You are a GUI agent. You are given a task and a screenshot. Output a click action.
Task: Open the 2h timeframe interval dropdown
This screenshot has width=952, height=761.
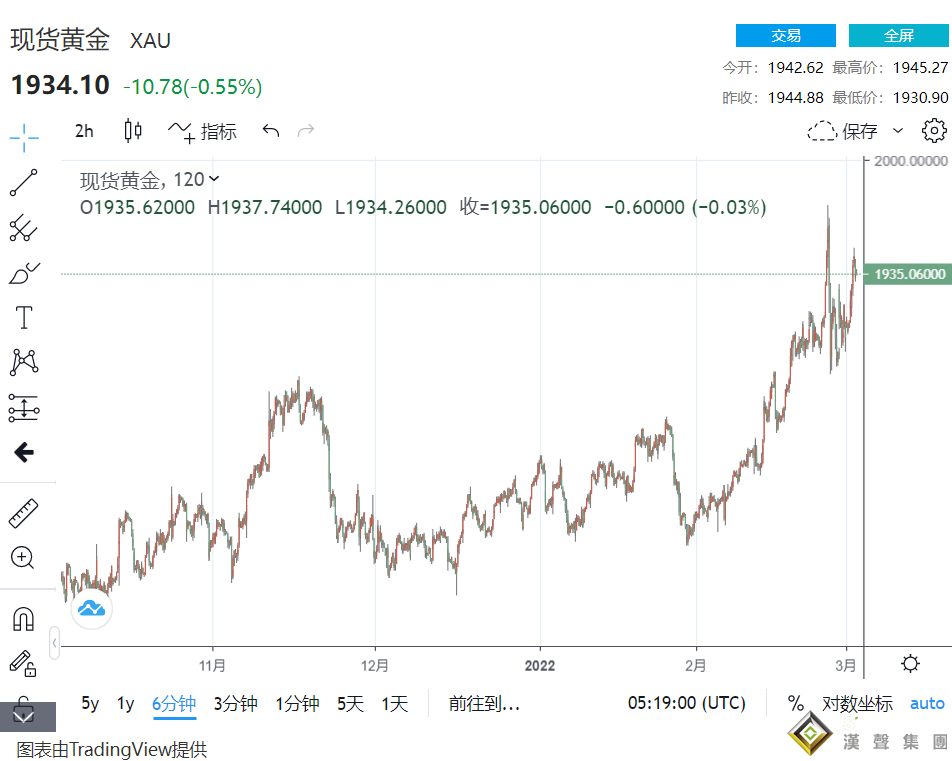point(84,130)
